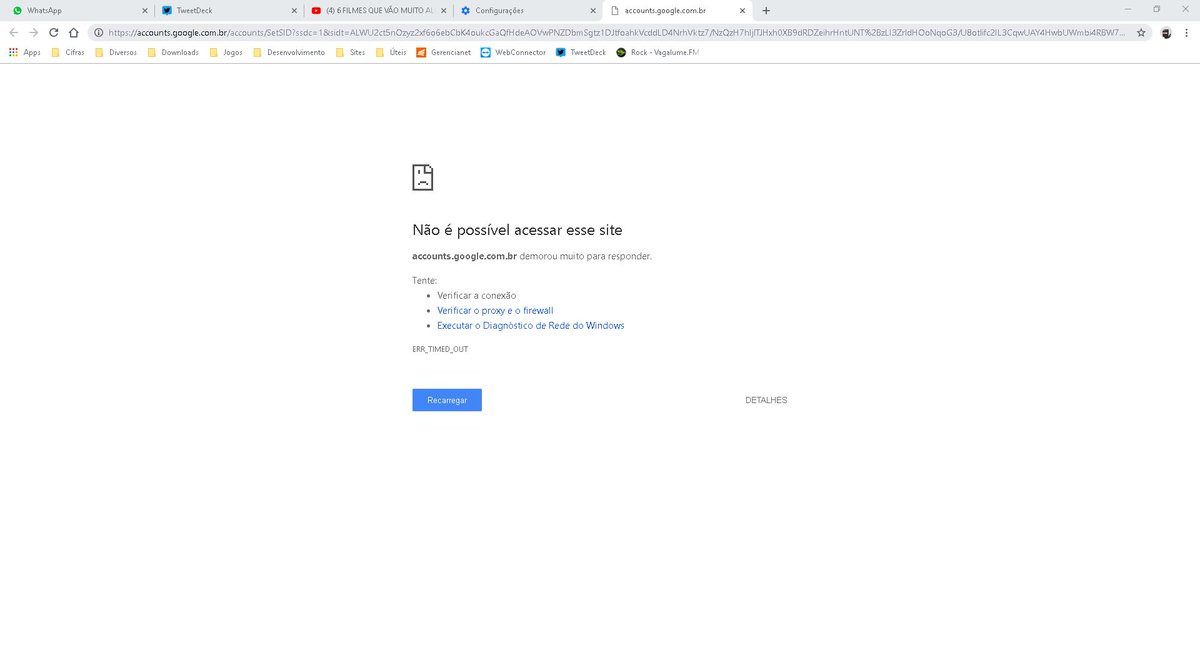Click the Não é possível acessar esse site heading
Image resolution: width=1200 pixels, height=650 pixels.
517,230
